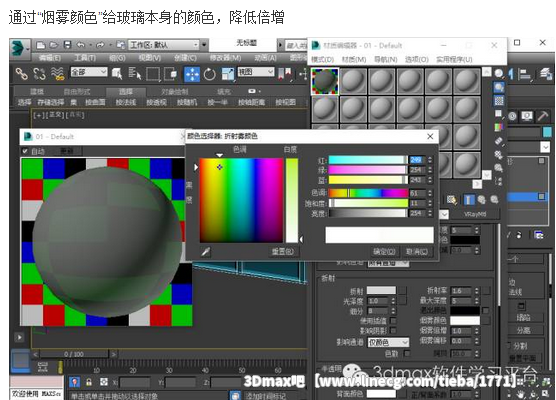556x400 pixels.
Task: Toggle the Window/Crossing selection tool
Action: coord(171,74)
